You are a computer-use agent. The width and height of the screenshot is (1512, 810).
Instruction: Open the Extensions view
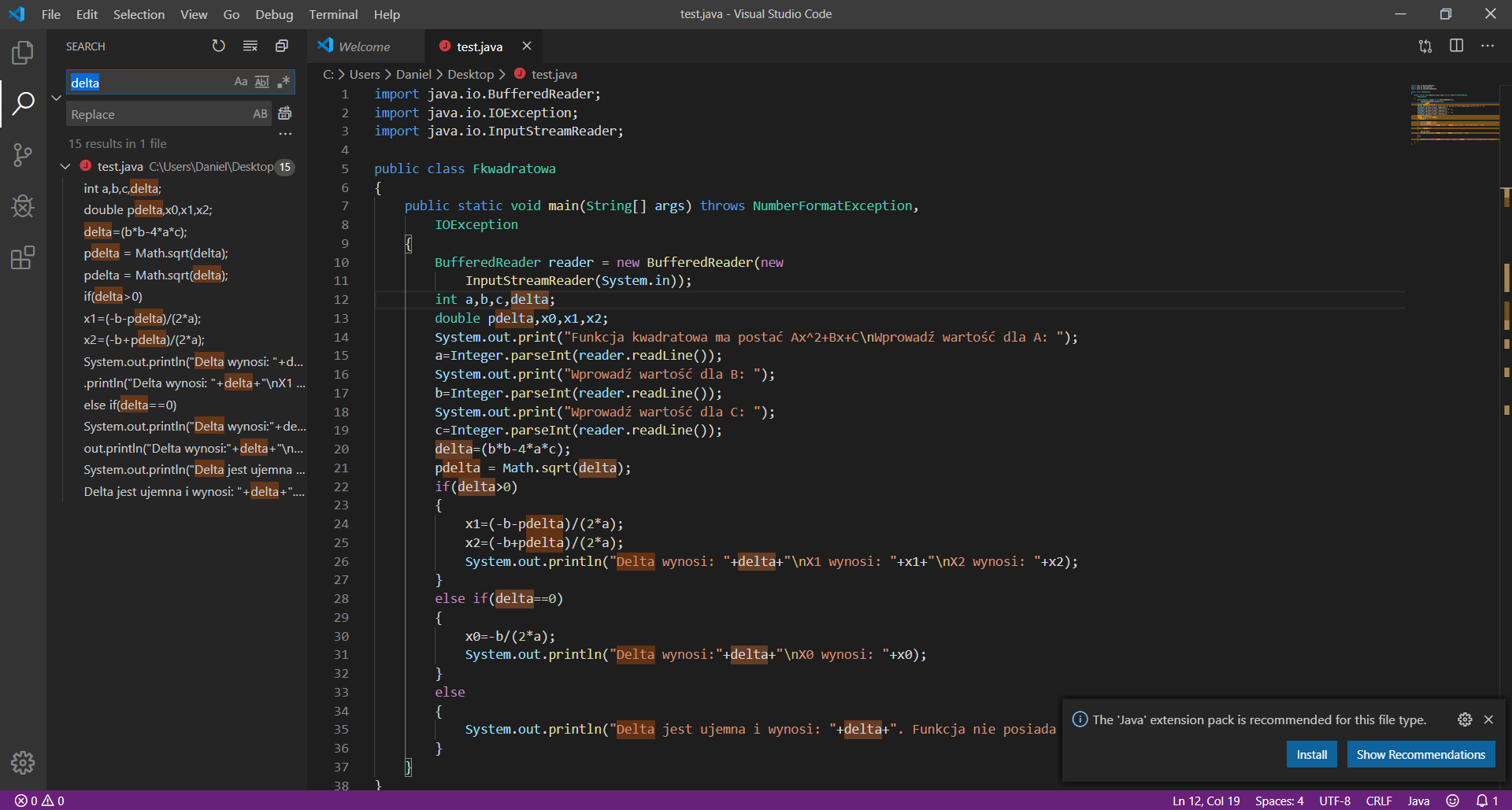[x=23, y=257]
